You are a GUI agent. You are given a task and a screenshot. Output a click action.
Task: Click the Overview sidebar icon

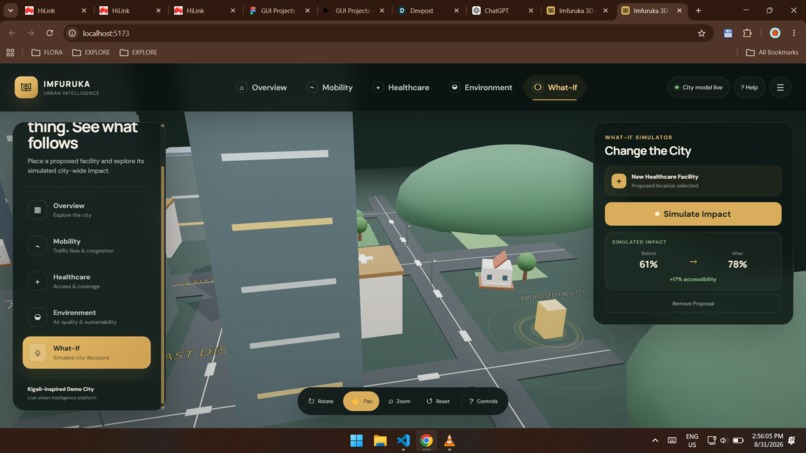(38, 210)
